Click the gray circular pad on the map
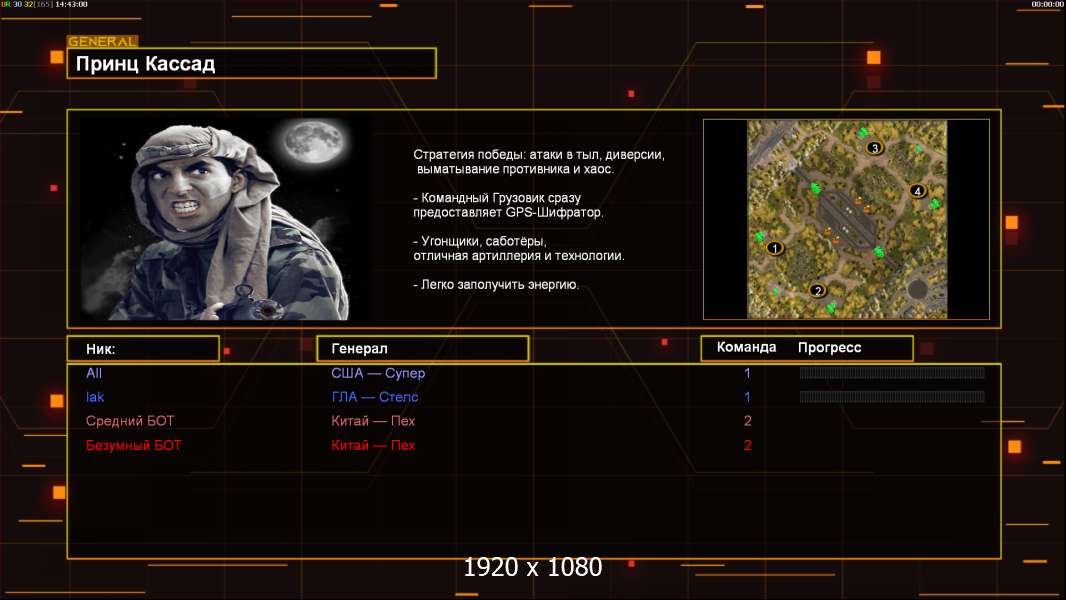 click(917, 290)
